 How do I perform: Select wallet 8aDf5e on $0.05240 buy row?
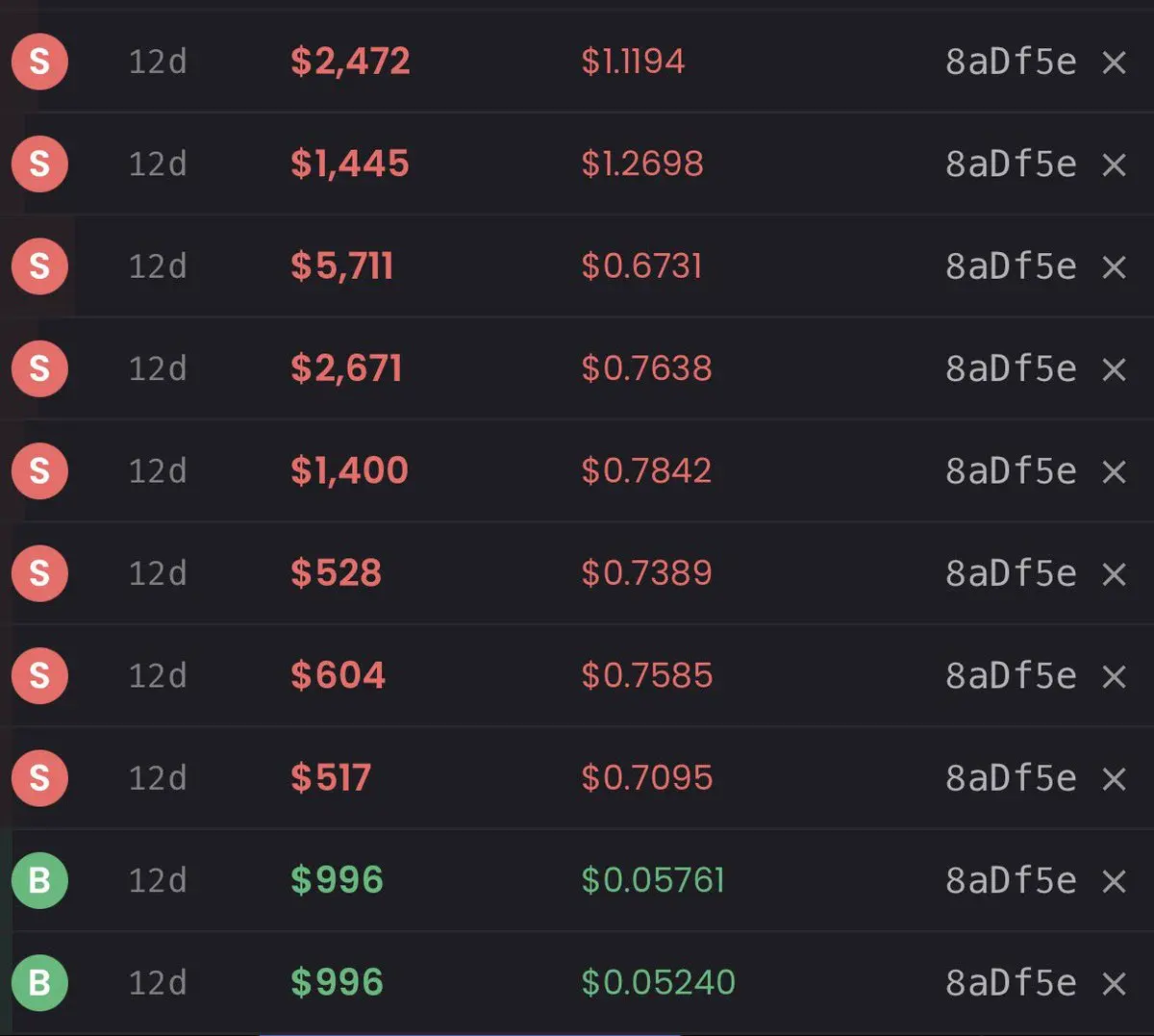1011,982
